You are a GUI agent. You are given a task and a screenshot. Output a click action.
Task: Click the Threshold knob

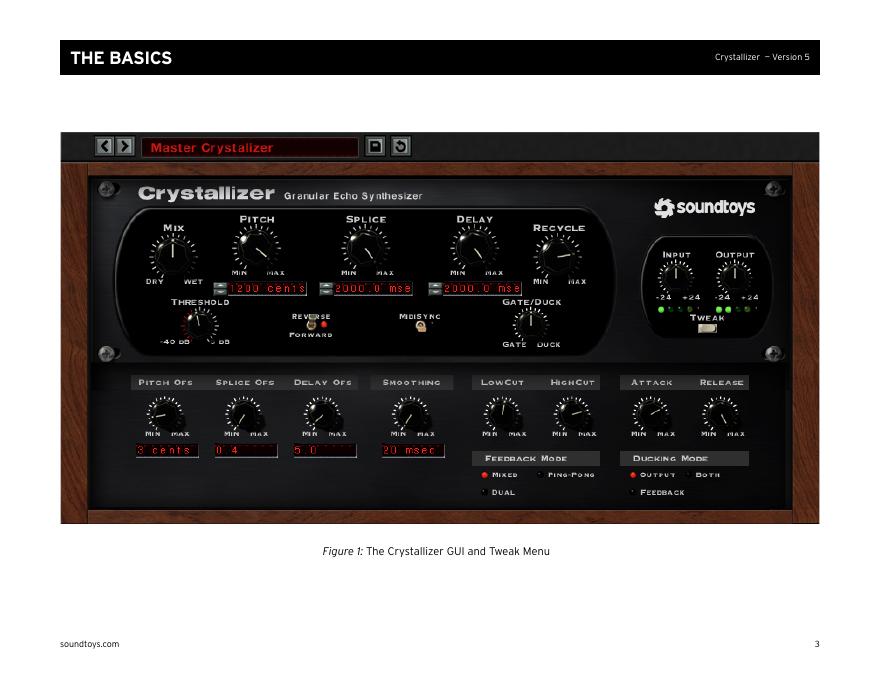click(x=199, y=324)
